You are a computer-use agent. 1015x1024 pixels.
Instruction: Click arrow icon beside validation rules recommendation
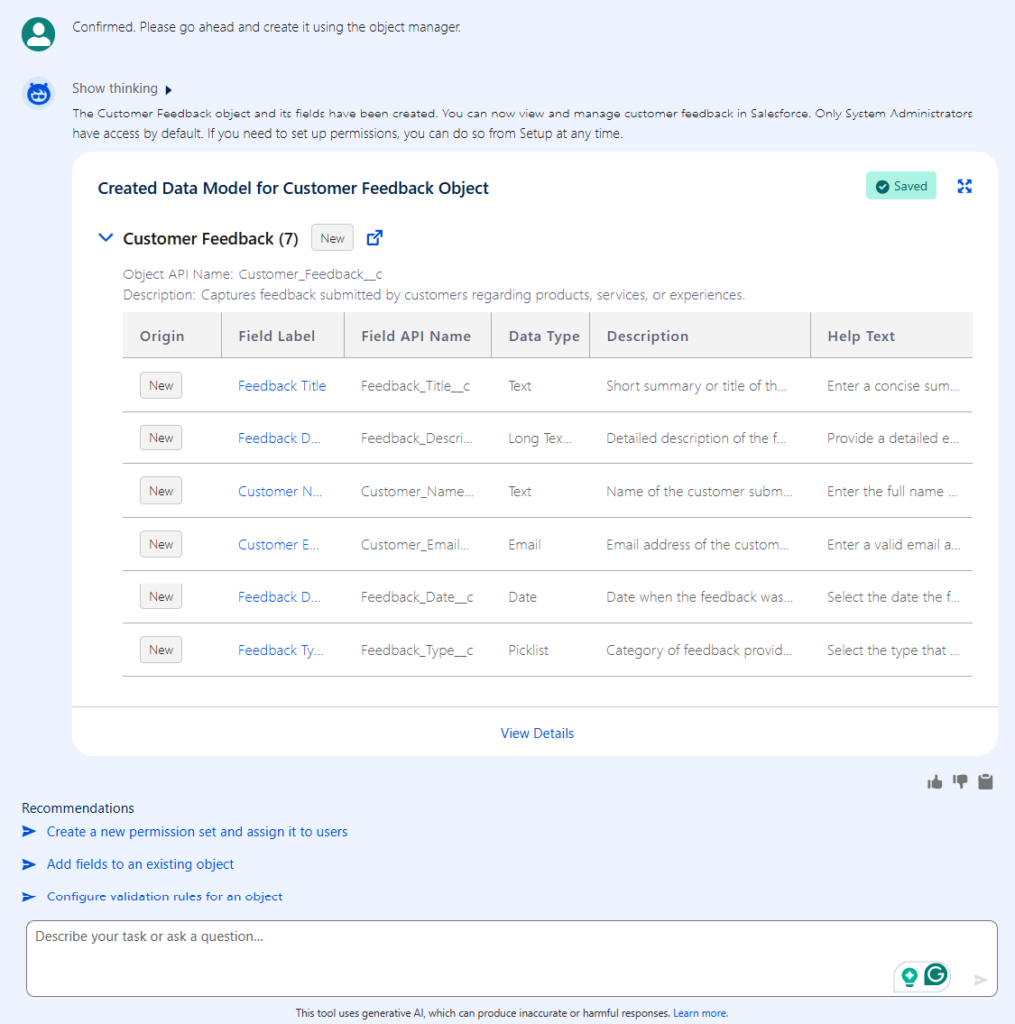[x=29, y=897]
